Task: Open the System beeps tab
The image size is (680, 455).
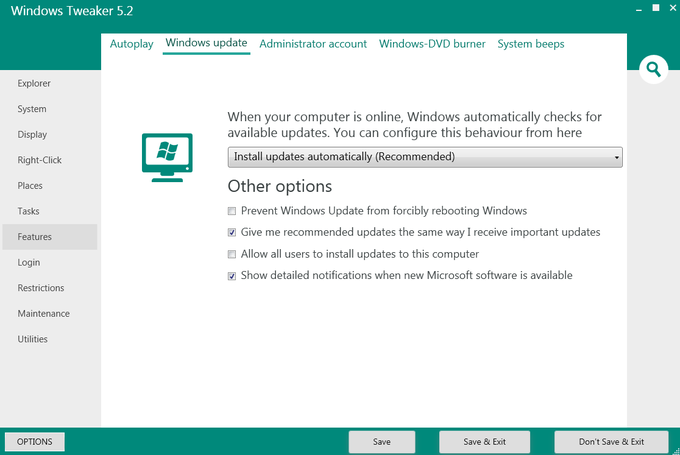Action: coord(531,44)
